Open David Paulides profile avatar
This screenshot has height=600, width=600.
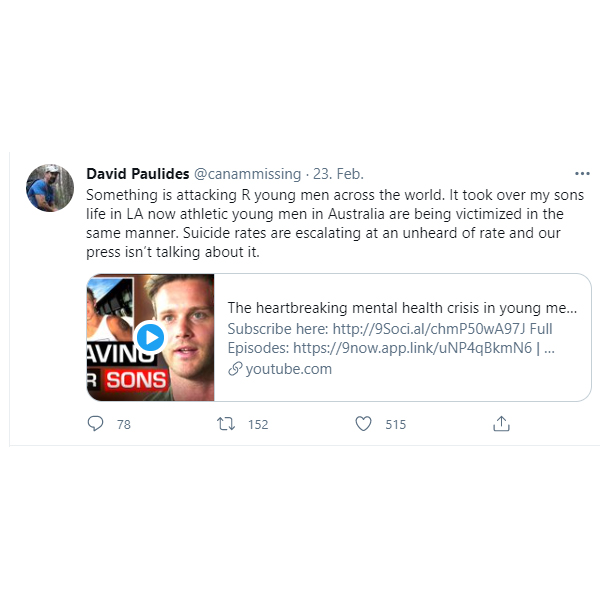[50, 188]
